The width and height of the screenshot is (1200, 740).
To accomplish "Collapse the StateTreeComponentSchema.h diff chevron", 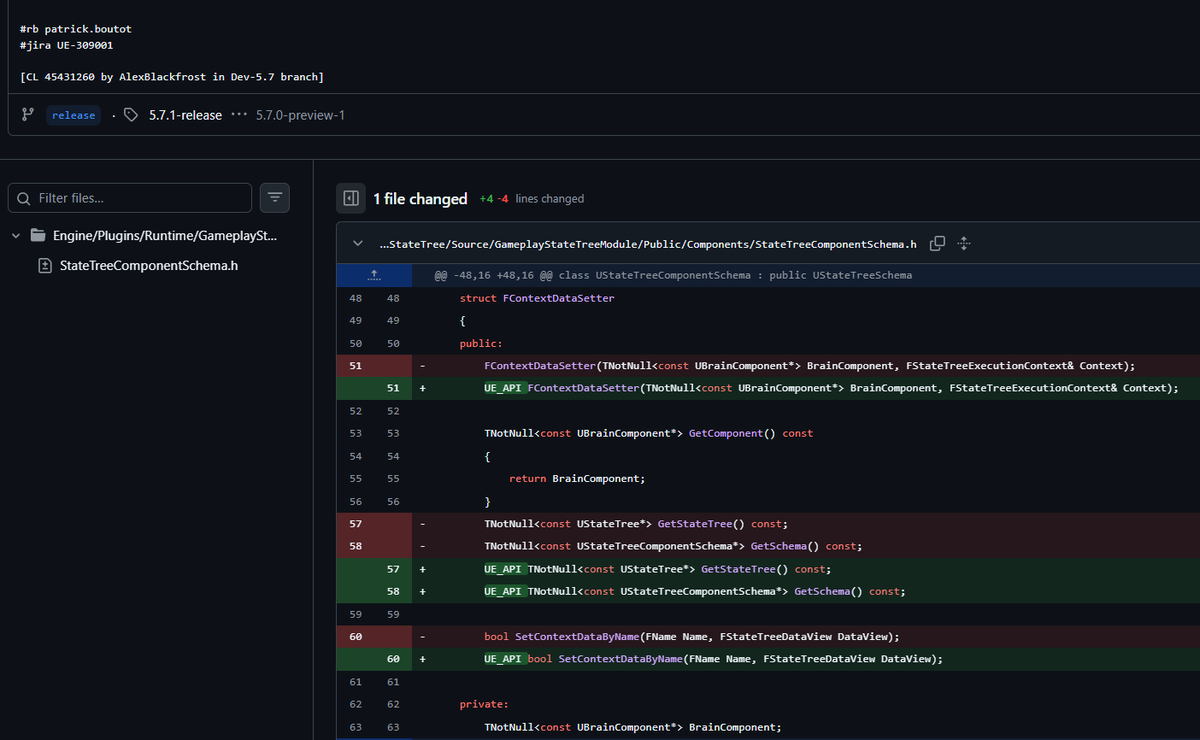I will point(358,244).
